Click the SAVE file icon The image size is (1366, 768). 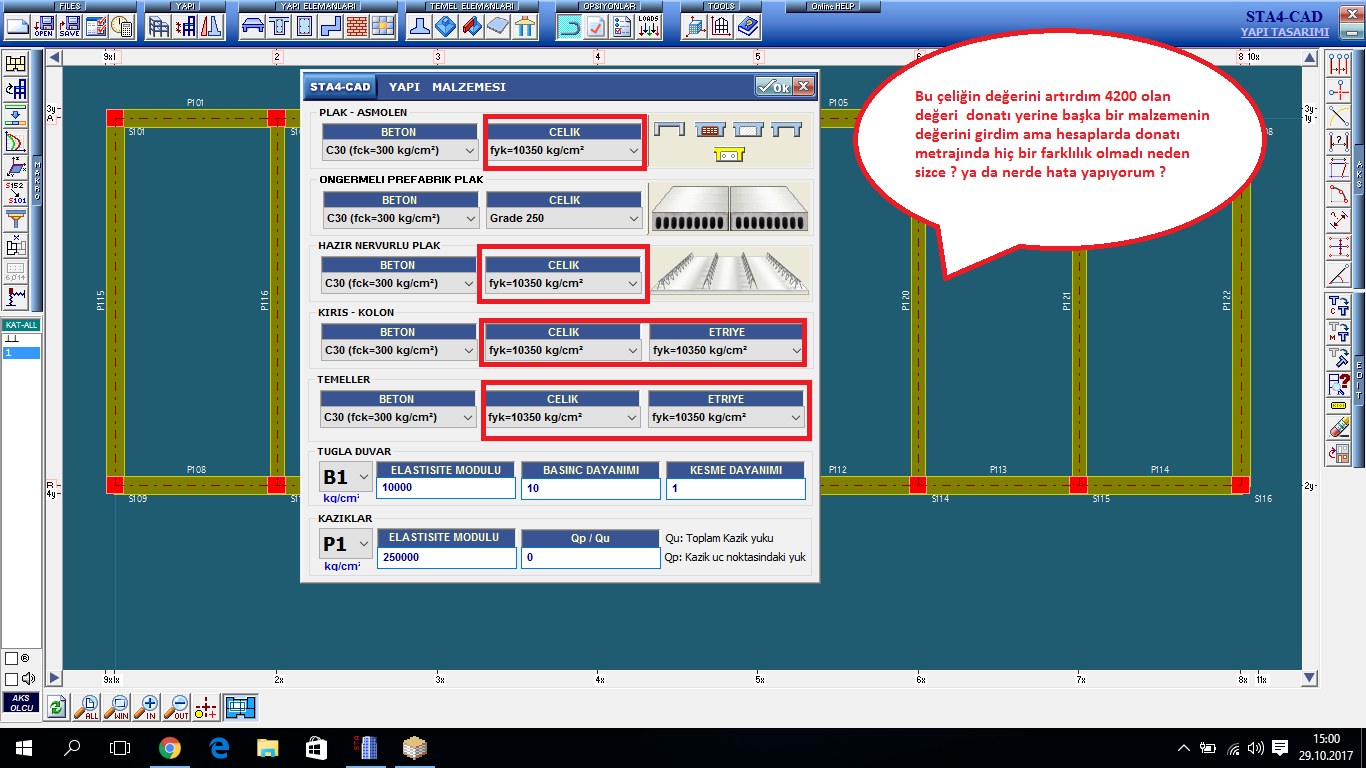(x=69, y=27)
